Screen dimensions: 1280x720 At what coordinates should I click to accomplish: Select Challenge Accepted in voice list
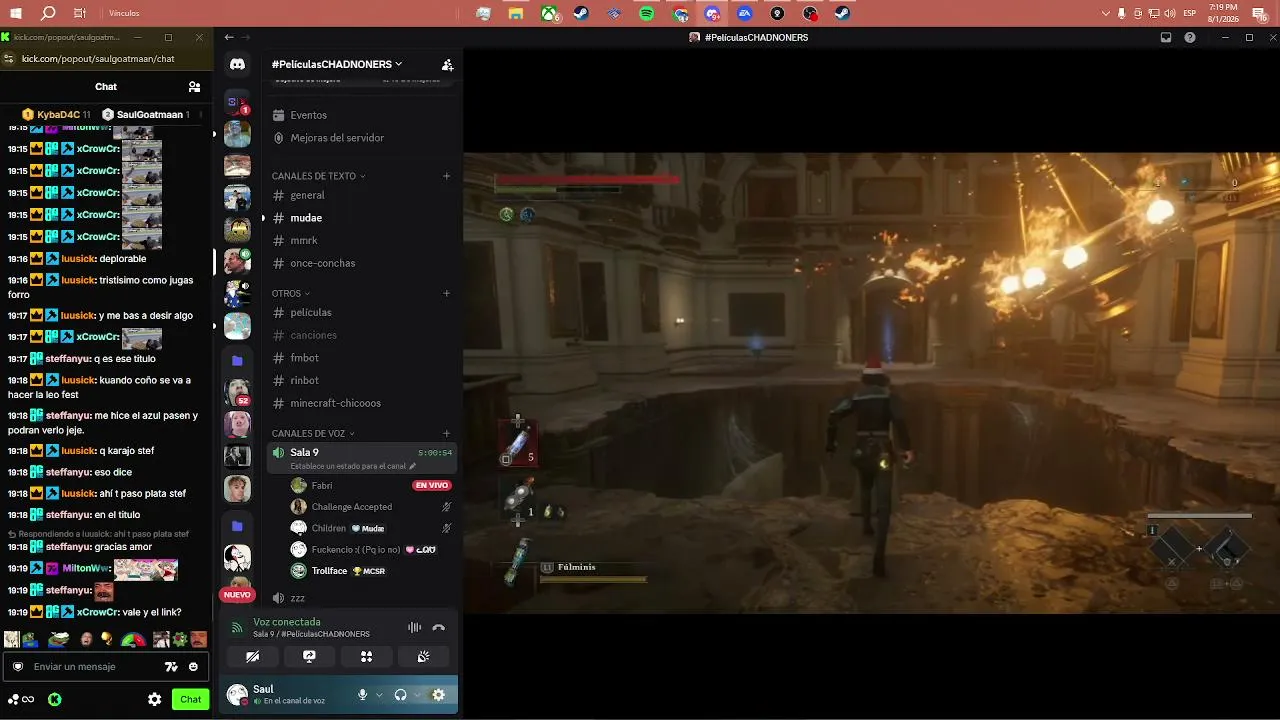[x=351, y=507]
